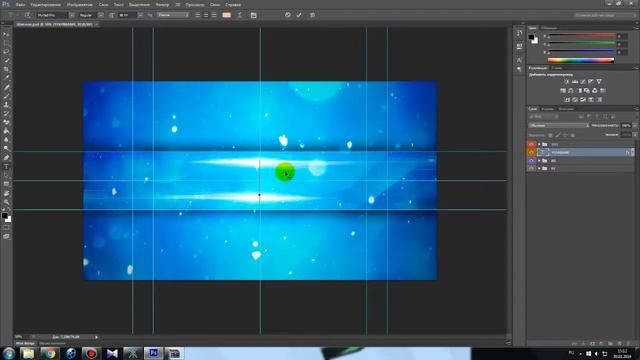Add an Invert adjustment
Viewport: 640px width, 360px height.
567,100
